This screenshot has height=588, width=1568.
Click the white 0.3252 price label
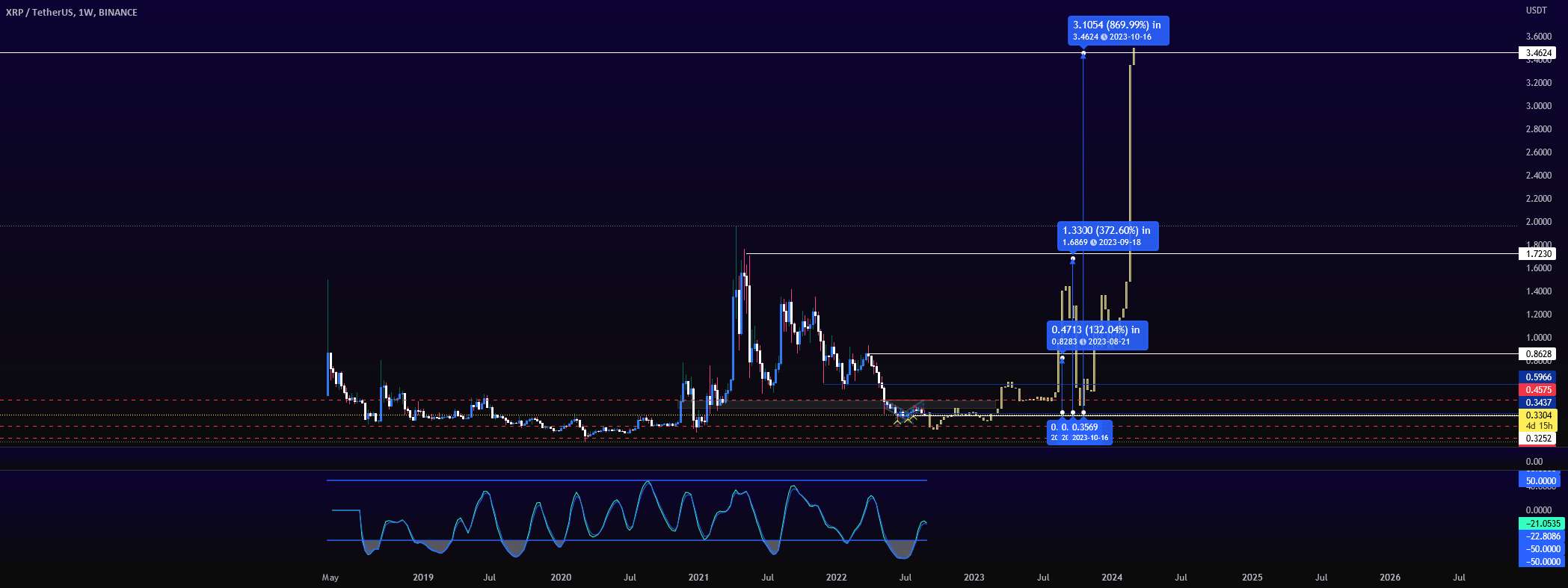click(x=1537, y=439)
